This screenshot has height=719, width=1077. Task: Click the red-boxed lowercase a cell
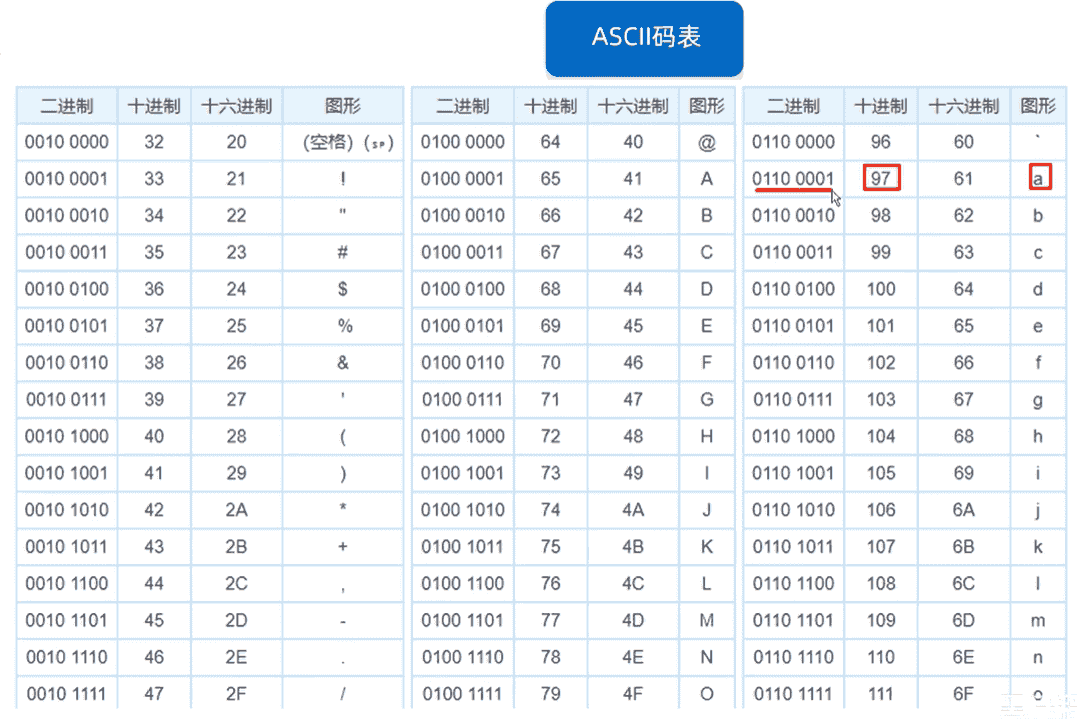pos(1039,179)
